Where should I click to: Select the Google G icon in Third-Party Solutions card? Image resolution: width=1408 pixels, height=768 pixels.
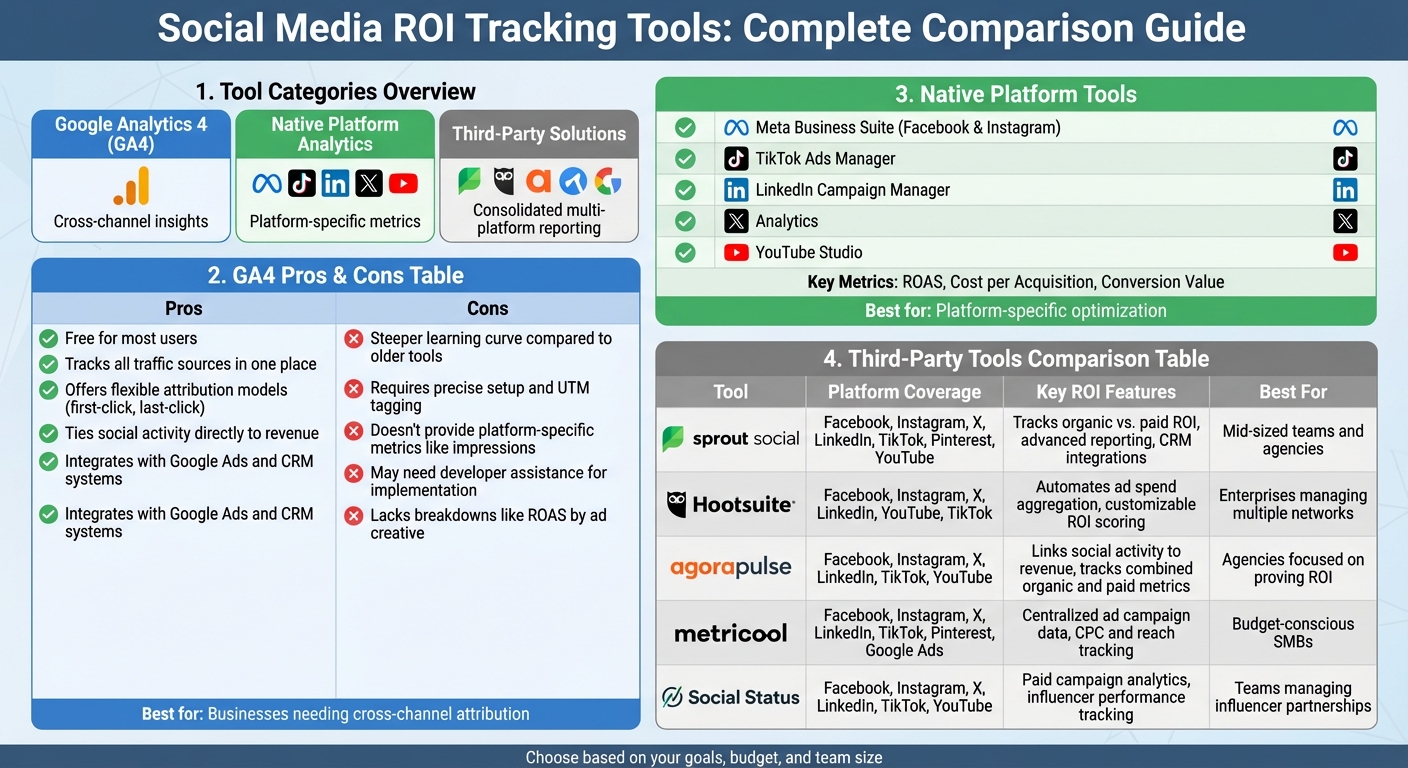[608, 181]
